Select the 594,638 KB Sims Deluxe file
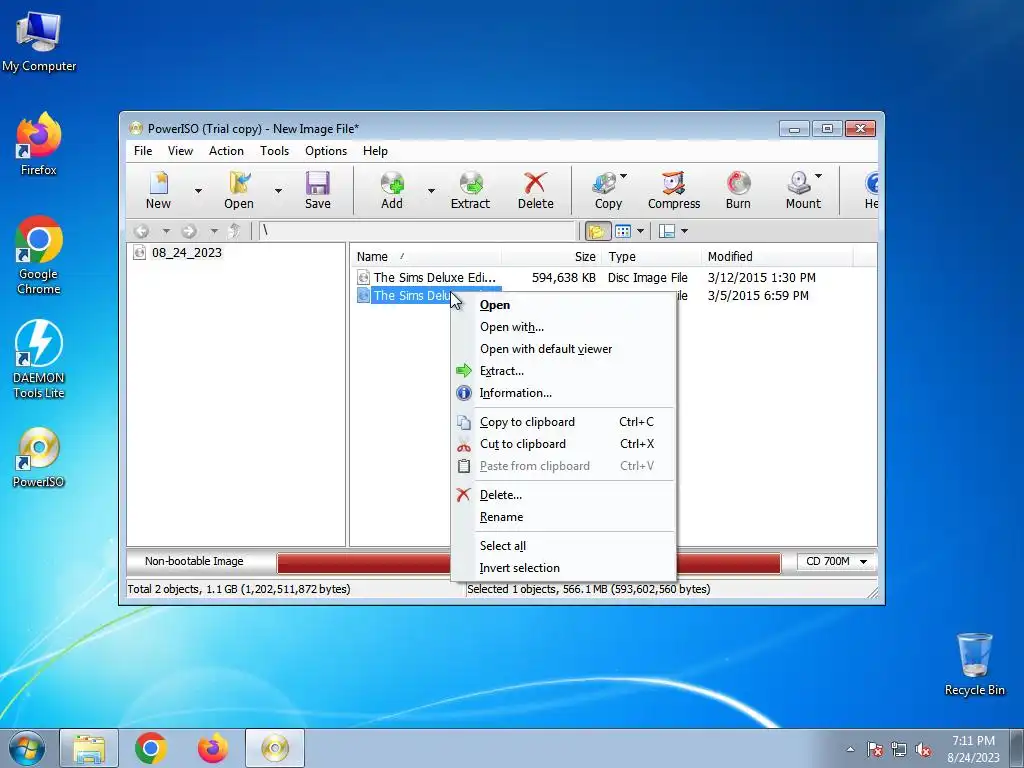Image resolution: width=1024 pixels, height=768 pixels. [434, 278]
